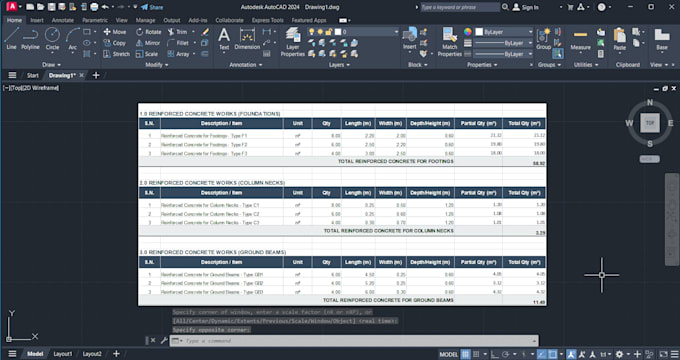Click the Share button

click(152, 7)
